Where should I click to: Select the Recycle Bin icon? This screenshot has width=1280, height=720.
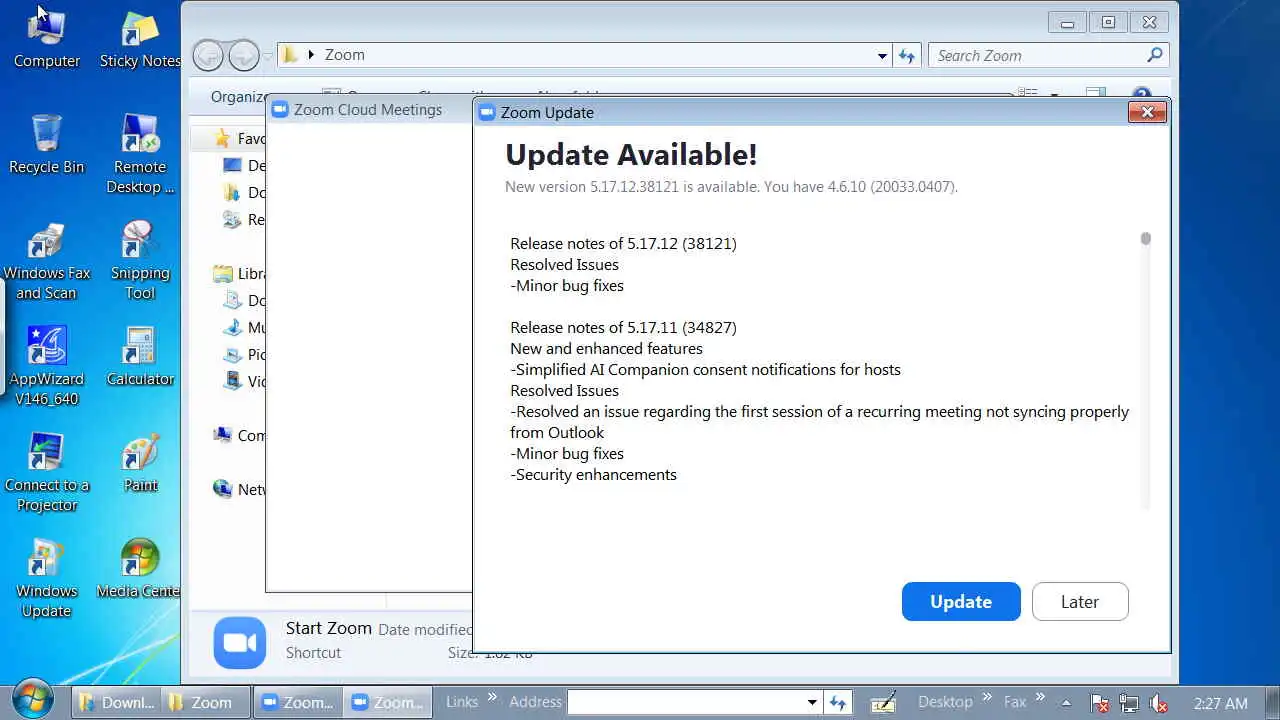[x=46, y=145]
